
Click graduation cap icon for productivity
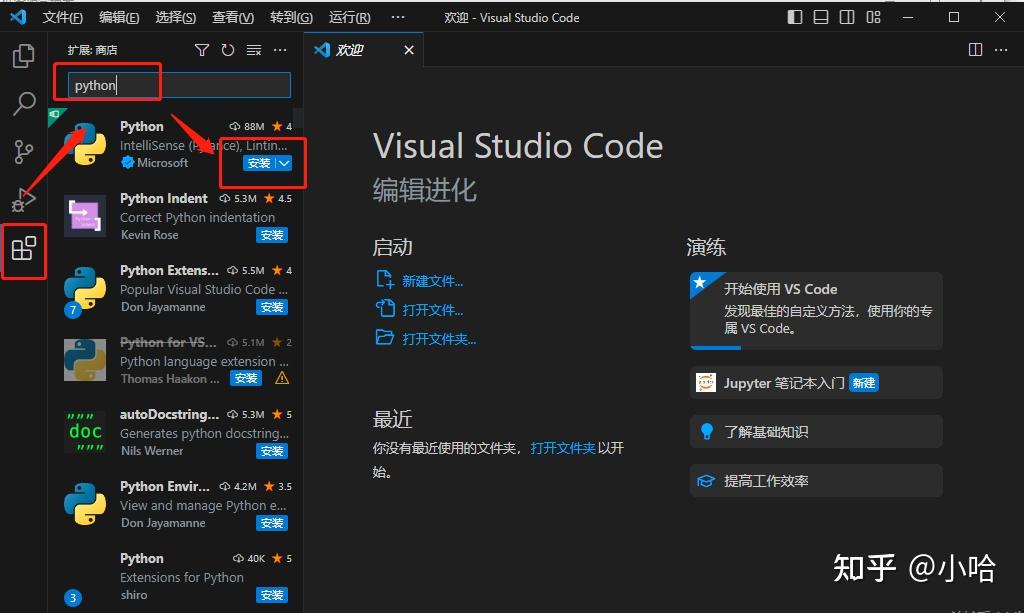click(706, 481)
